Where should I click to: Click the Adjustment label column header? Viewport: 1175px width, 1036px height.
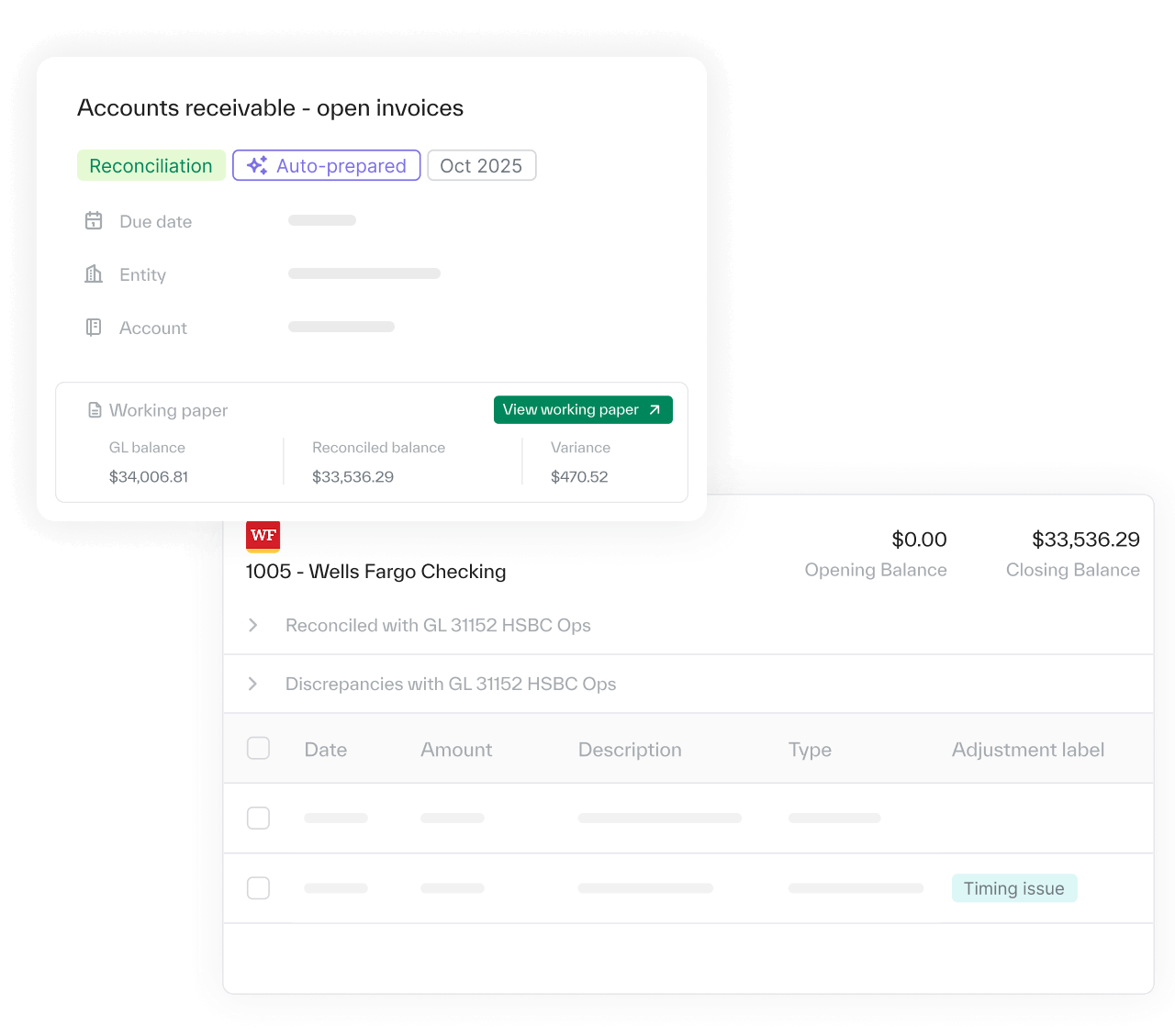pos(1027,750)
